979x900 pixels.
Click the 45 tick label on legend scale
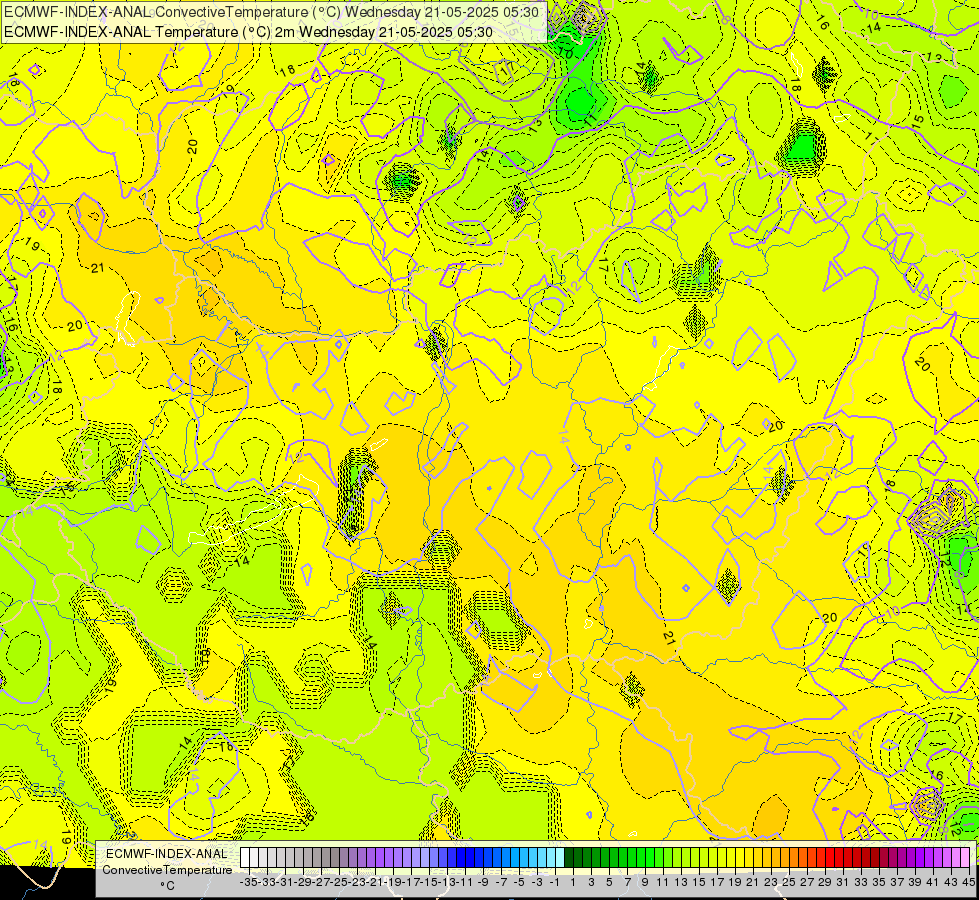pos(968,882)
